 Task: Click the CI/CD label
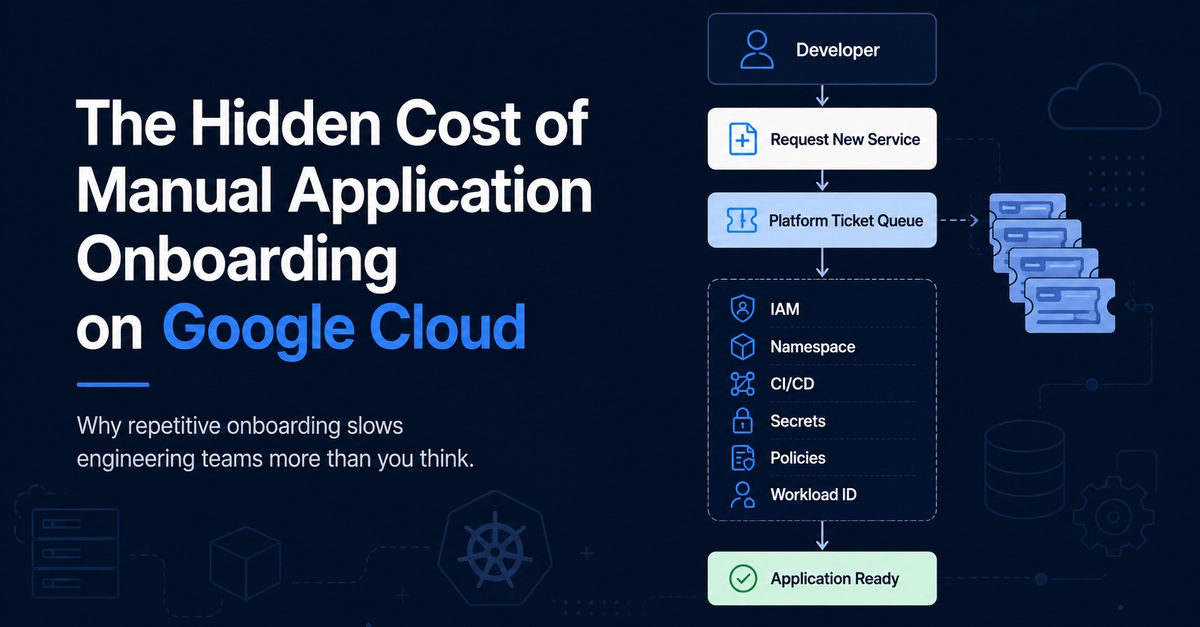[x=791, y=384]
